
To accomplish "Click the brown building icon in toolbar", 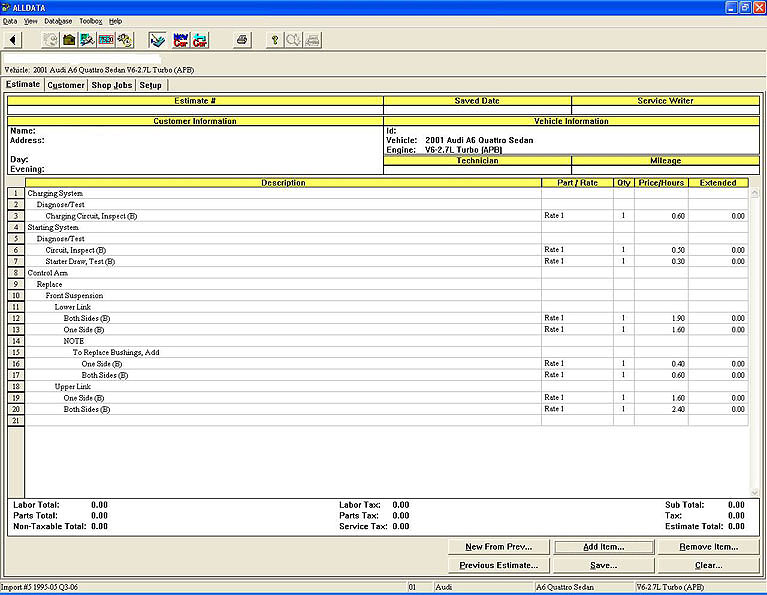I will [x=69, y=40].
